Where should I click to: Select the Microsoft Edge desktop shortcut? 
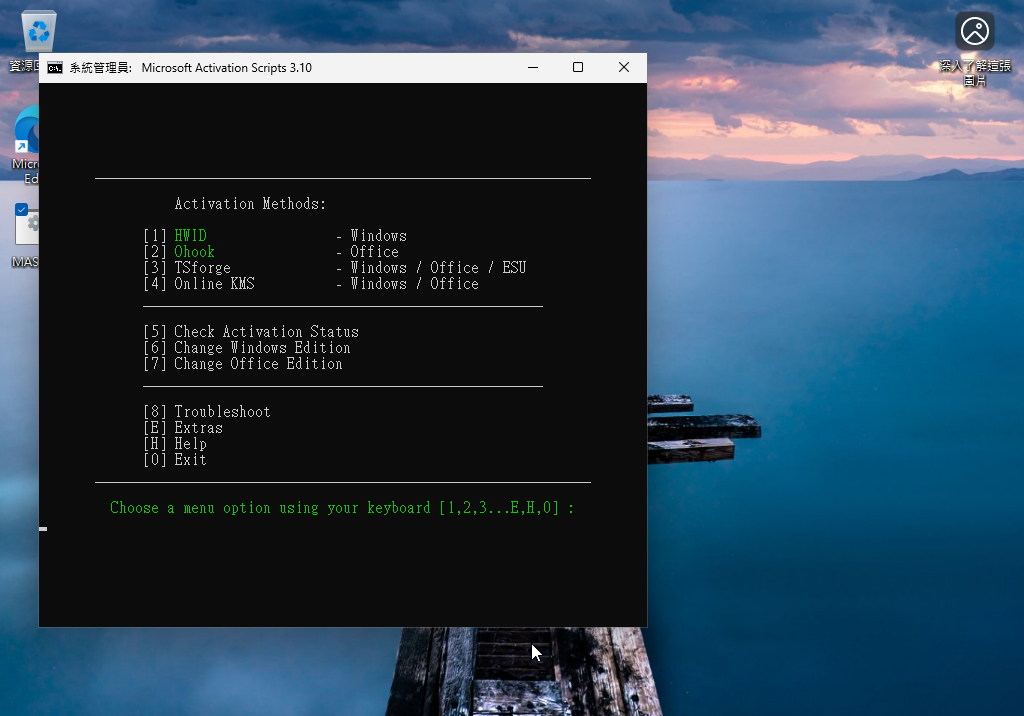pyautogui.click(x=26, y=135)
